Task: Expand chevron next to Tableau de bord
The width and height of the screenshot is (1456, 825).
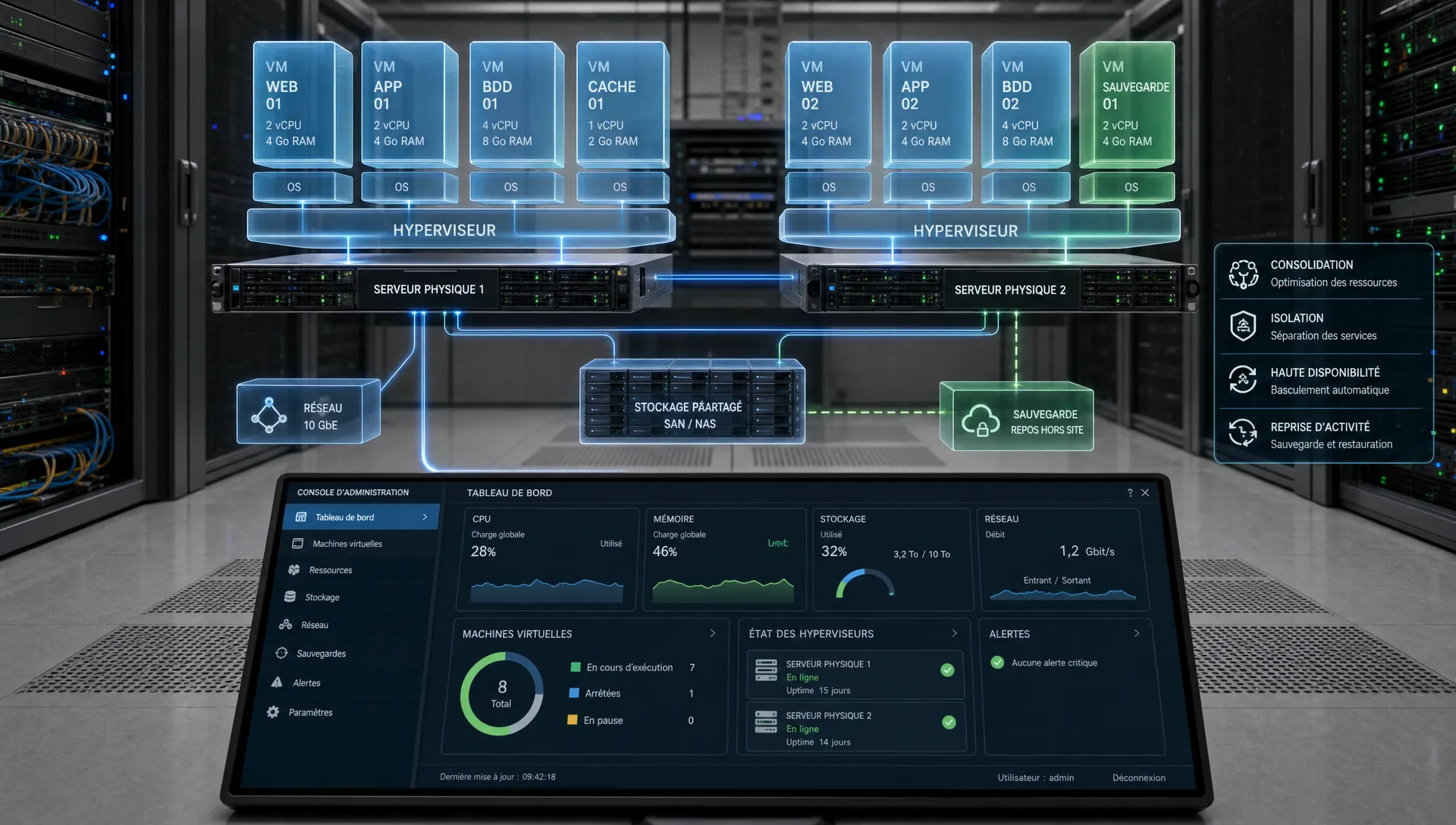Action: click(425, 517)
